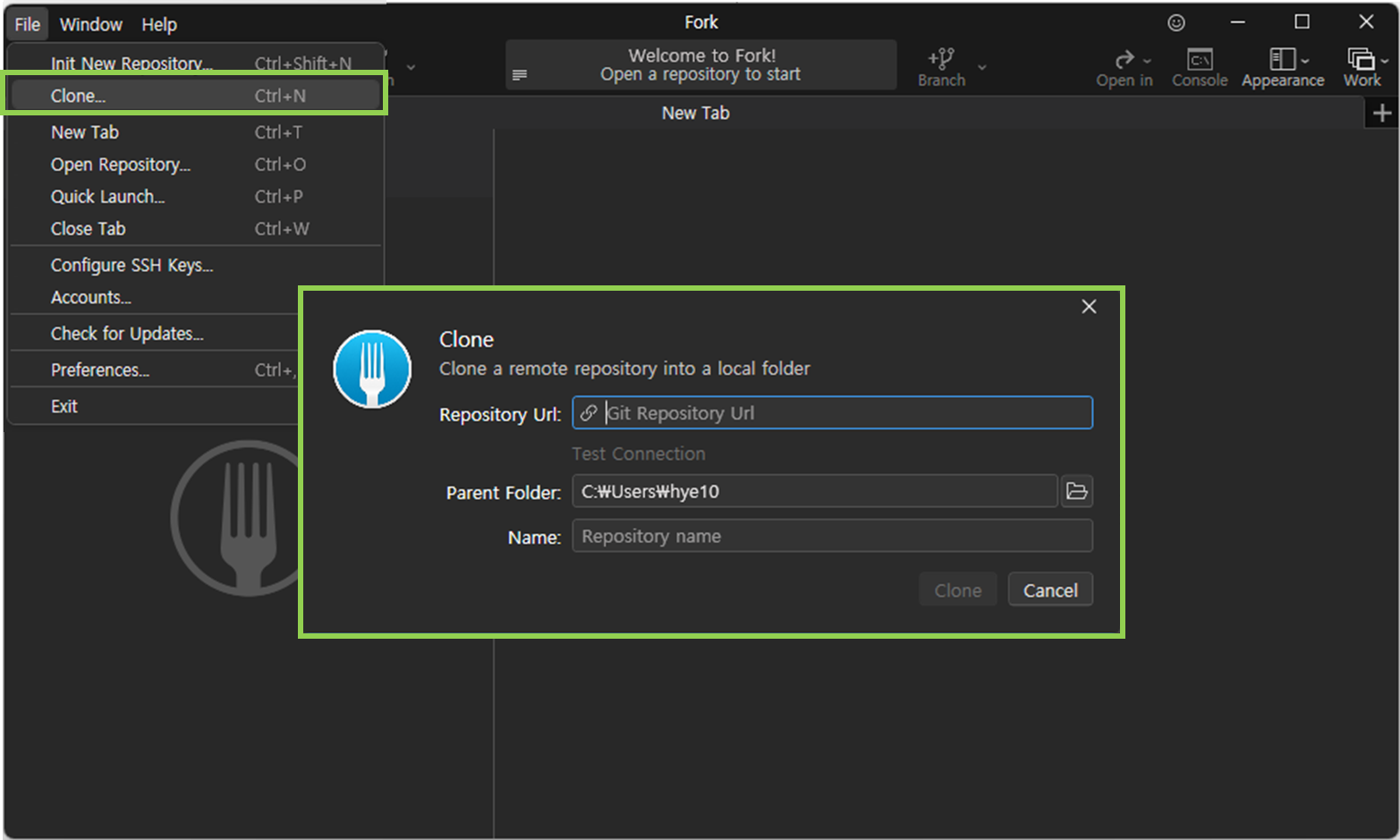Open the Help menu
The width and height of the screenshot is (1400, 840).
tap(159, 24)
